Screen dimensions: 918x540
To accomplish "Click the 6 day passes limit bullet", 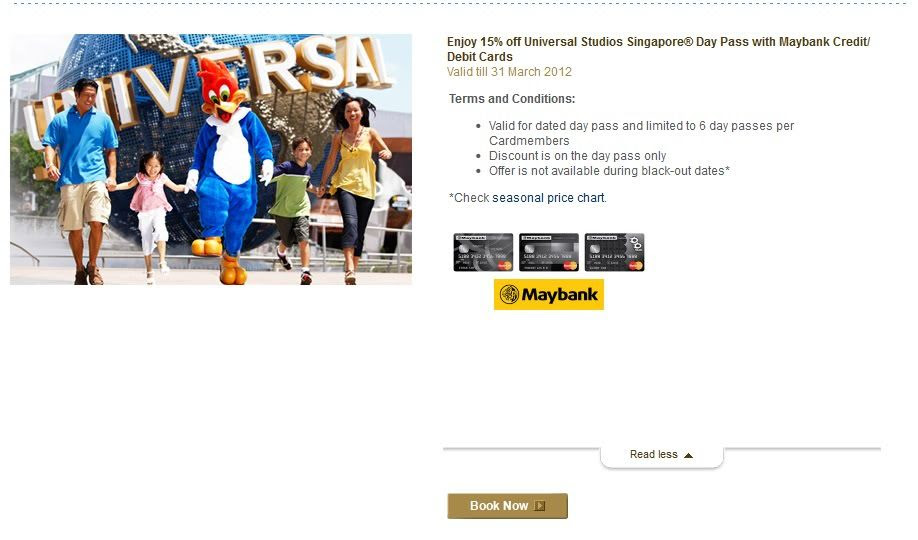I will pos(641,134).
